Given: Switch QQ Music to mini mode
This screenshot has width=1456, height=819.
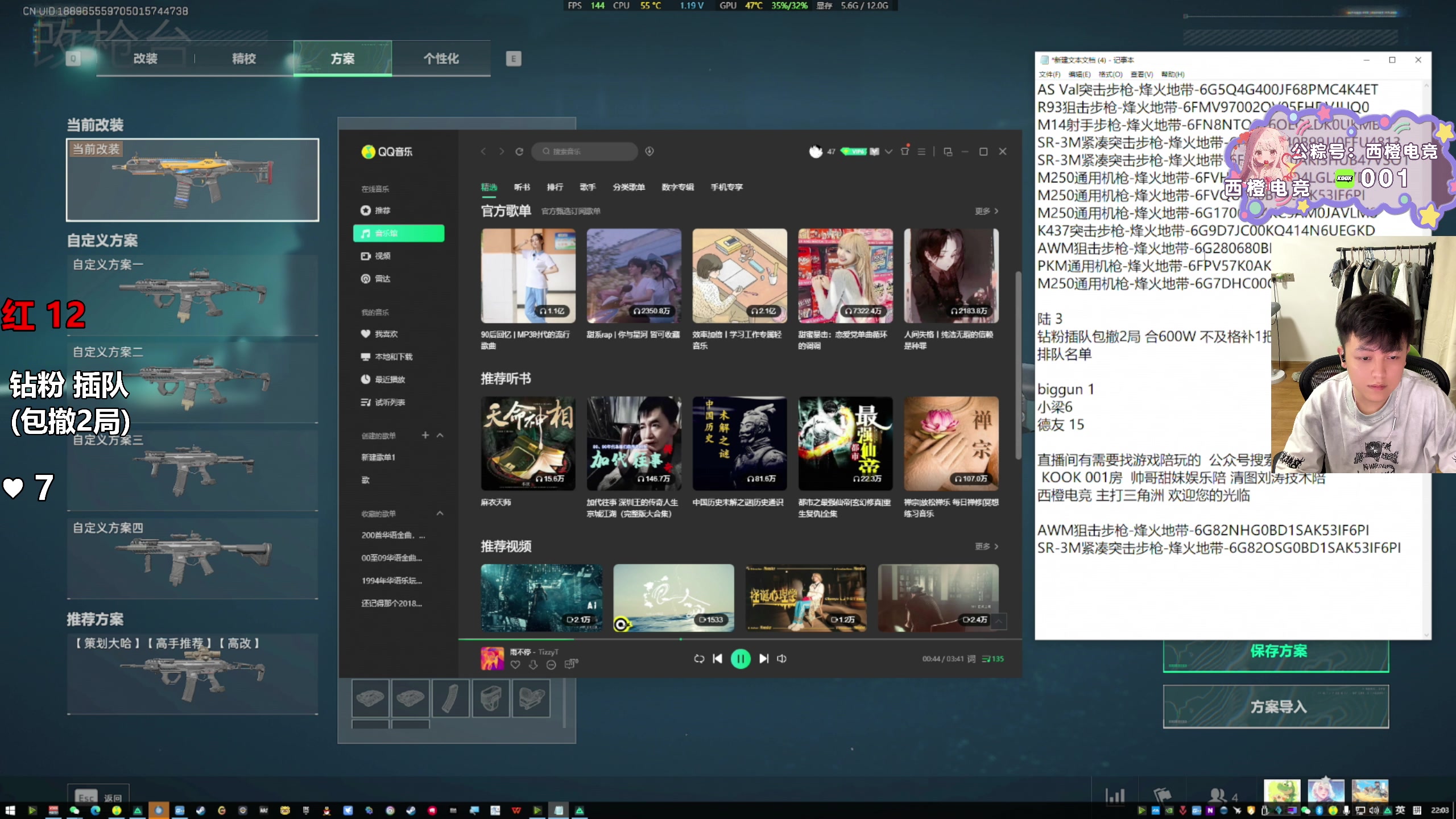Looking at the screenshot, I should tap(948, 151).
